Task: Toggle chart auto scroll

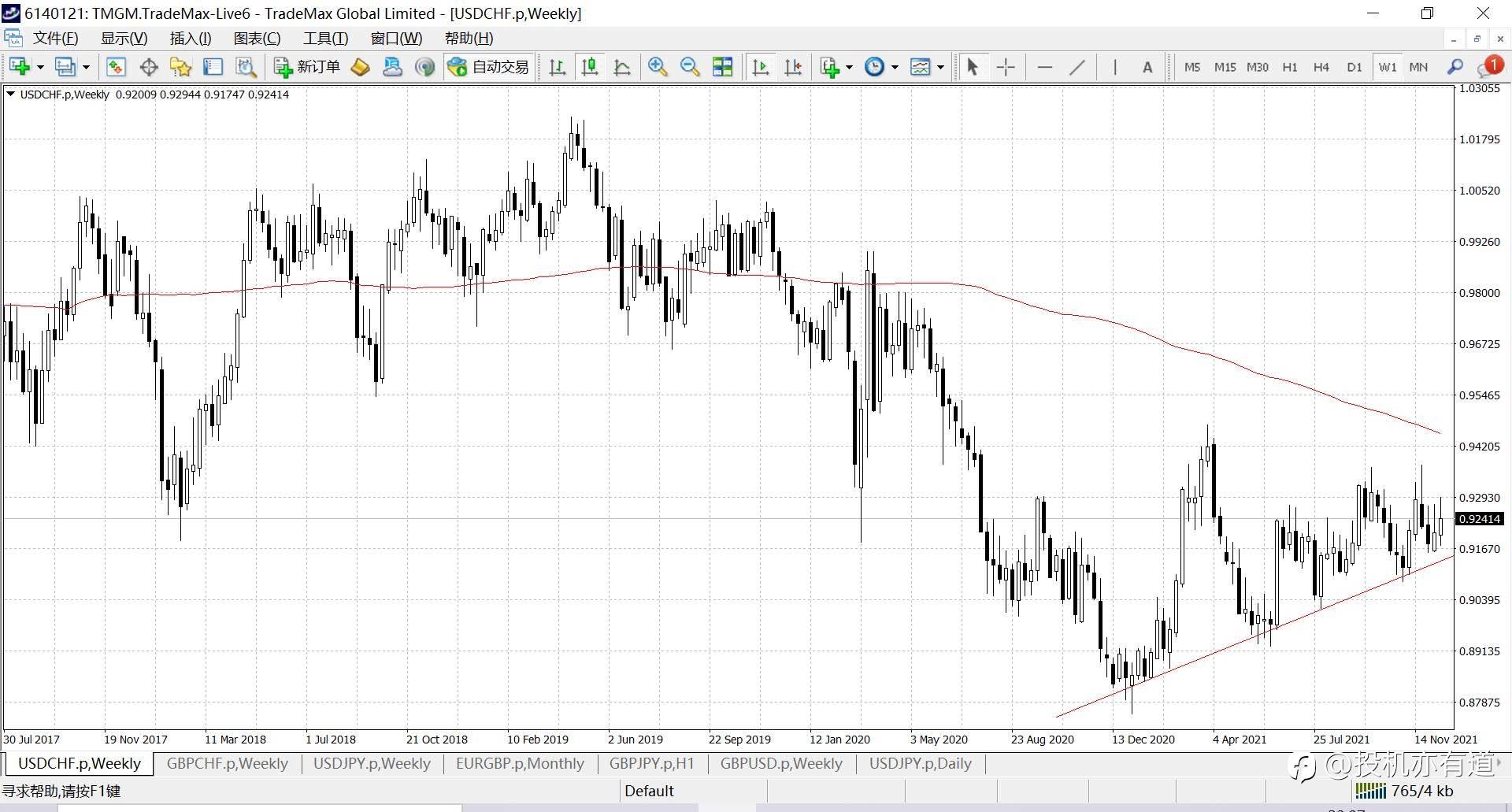Action: pos(761,67)
